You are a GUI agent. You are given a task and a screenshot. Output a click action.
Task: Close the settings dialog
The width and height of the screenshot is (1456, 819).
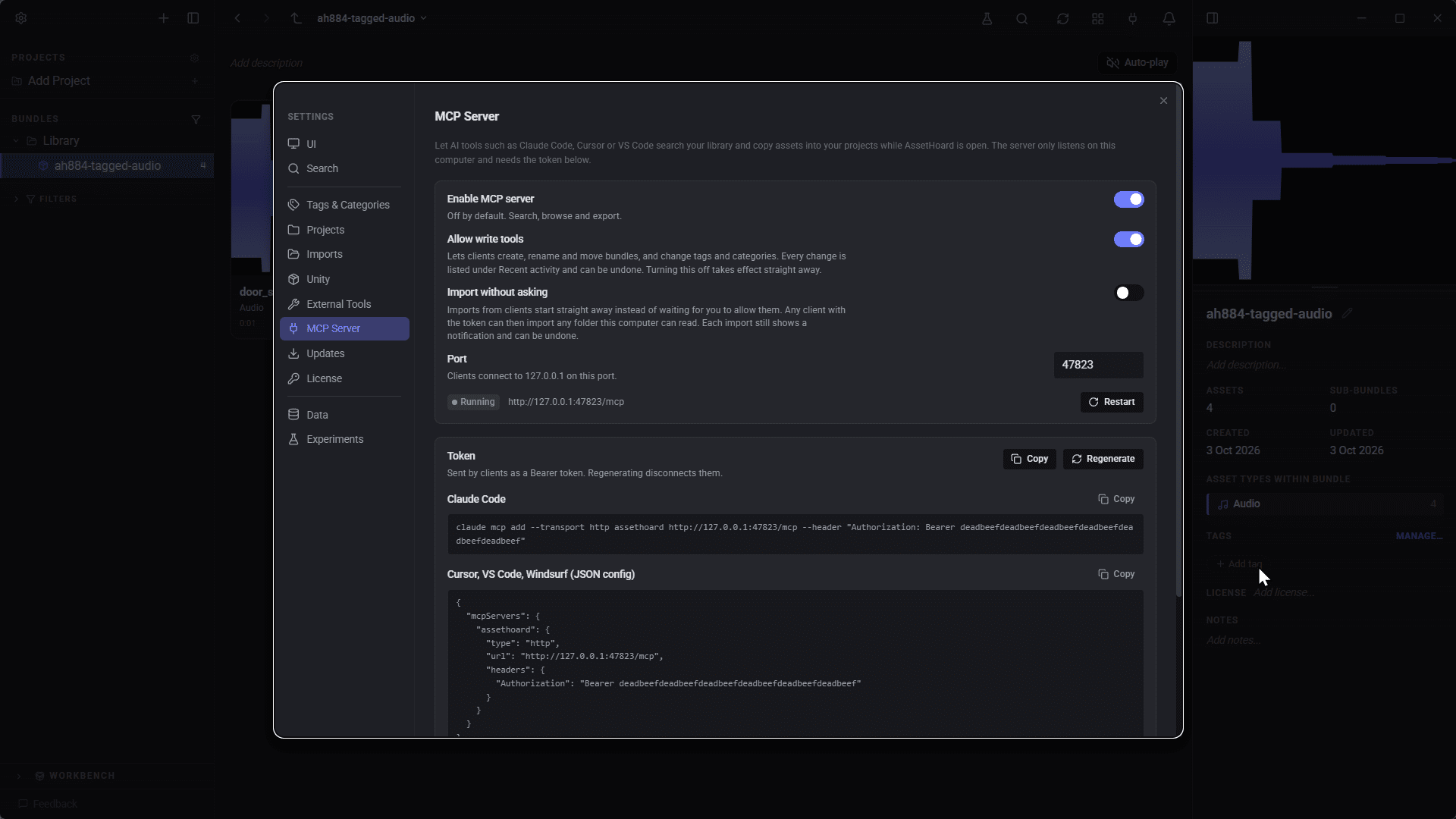pos(1163,101)
